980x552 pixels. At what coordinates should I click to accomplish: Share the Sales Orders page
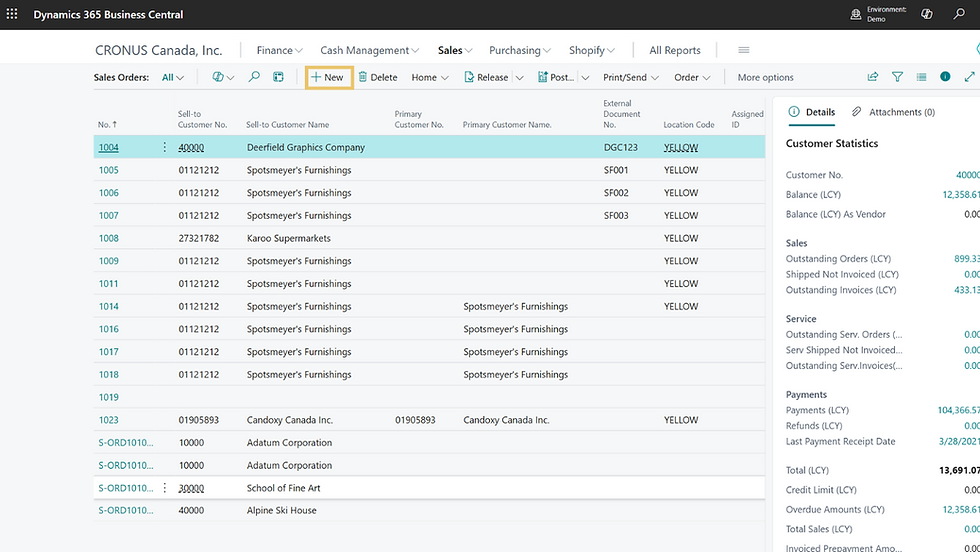click(x=872, y=77)
